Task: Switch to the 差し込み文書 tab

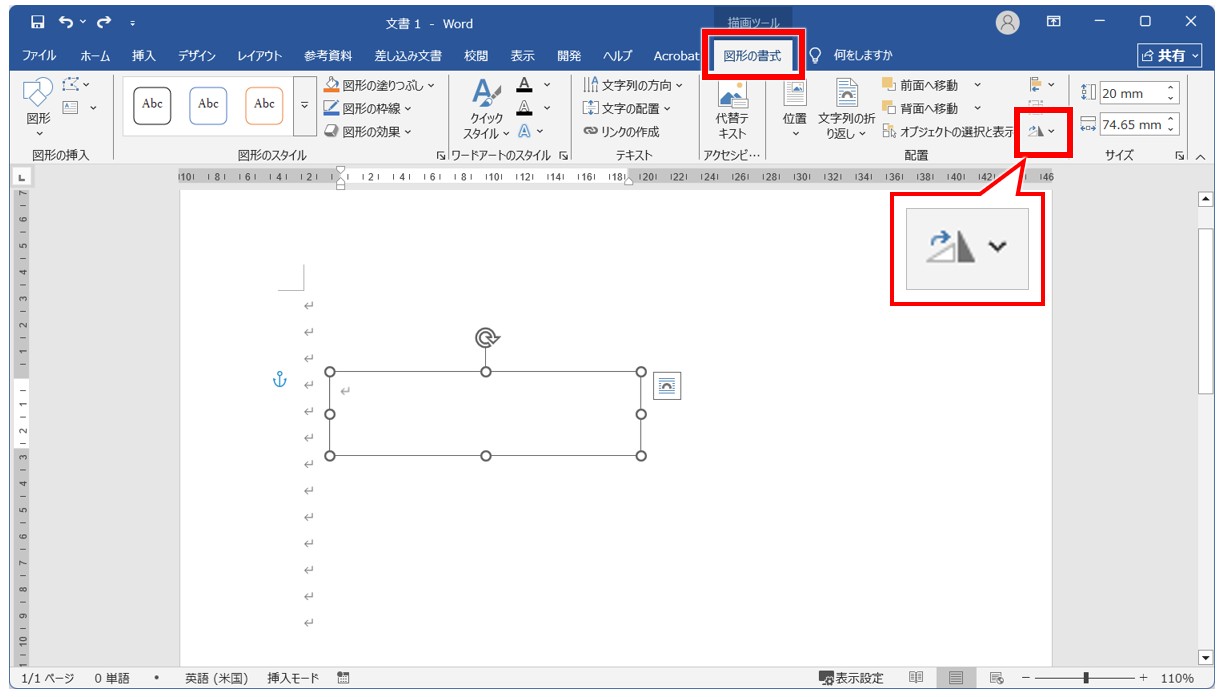Action: [x=408, y=56]
